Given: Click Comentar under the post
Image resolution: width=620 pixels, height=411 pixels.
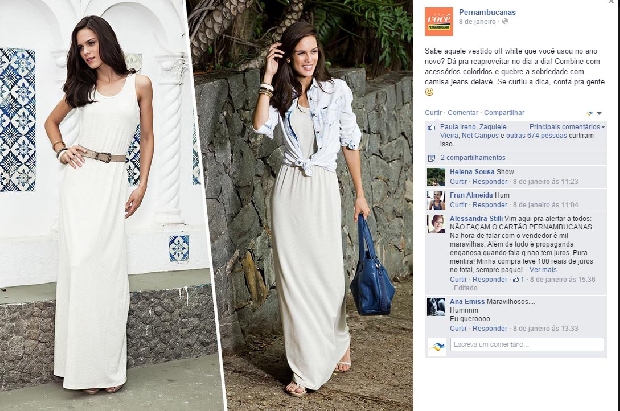Looking at the screenshot, I should [463, 112].
